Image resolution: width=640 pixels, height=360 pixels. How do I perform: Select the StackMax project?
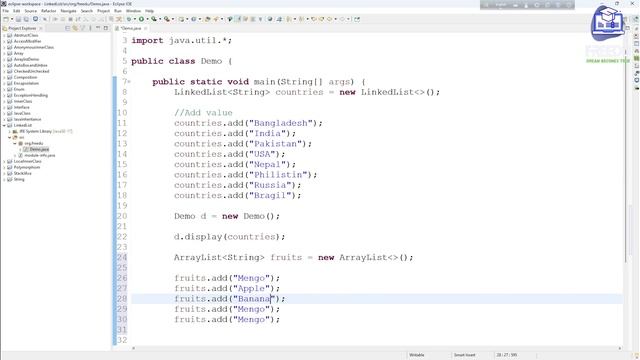22,173
